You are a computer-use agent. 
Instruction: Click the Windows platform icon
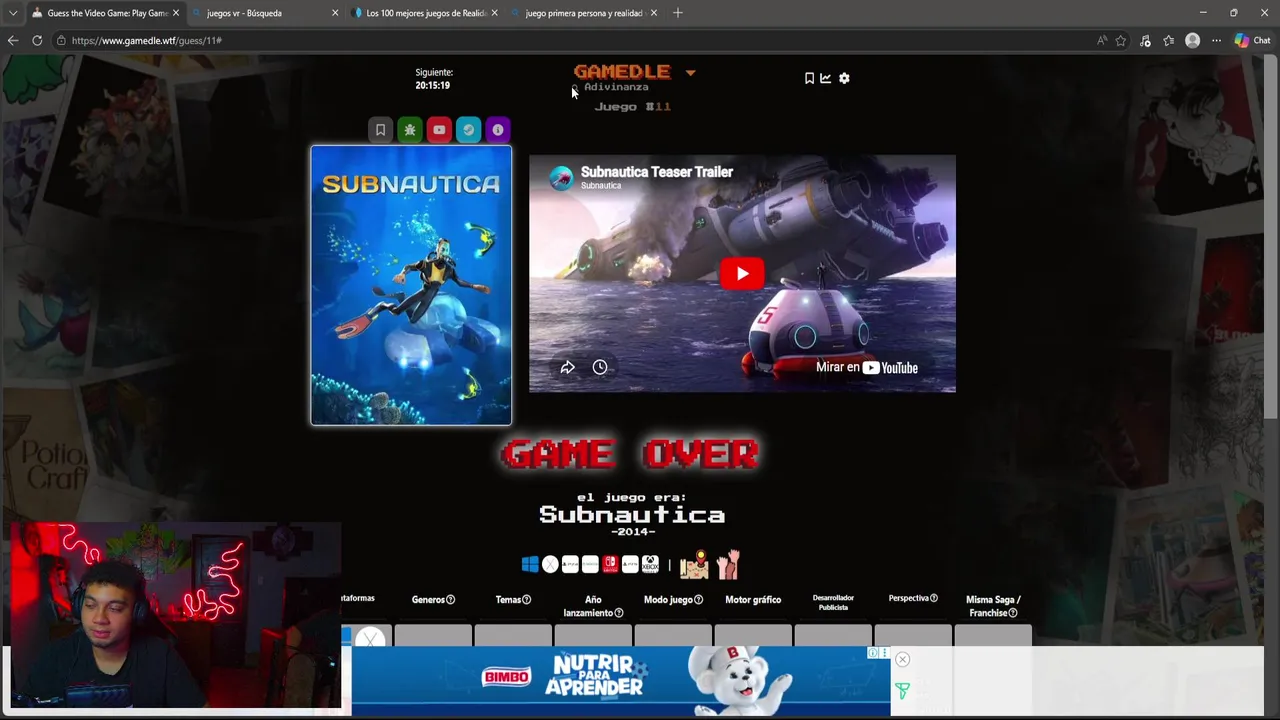[x=530, y=564]
